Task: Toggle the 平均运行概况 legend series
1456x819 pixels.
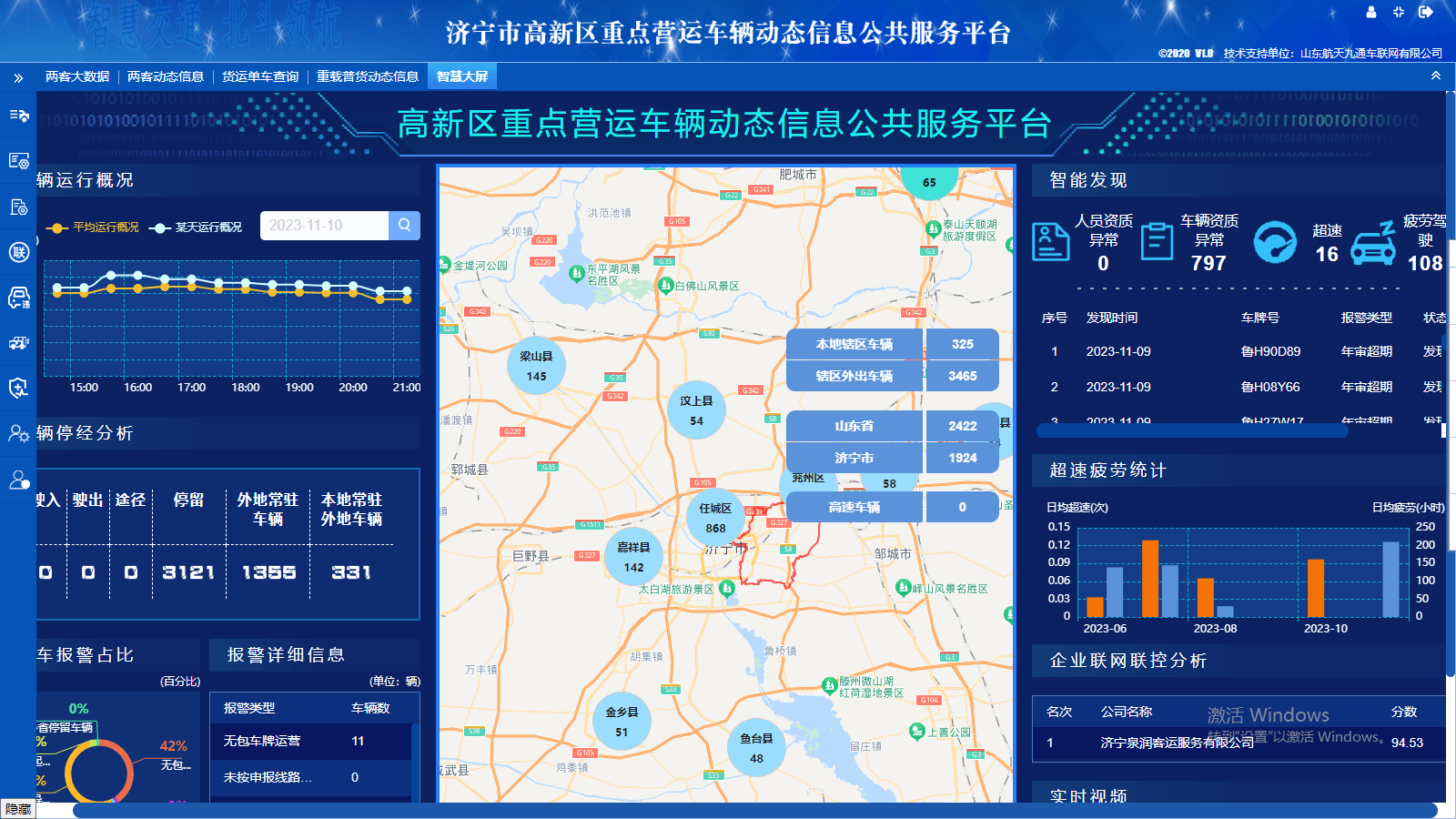Action: [x=96, y=227]
